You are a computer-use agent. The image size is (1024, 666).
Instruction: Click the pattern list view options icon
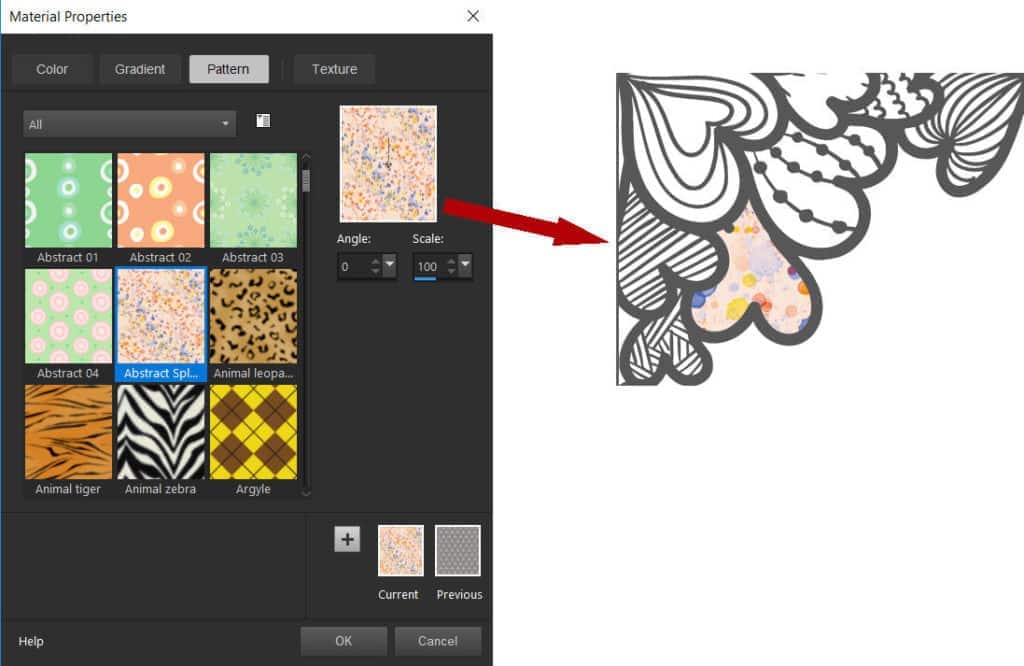click(263, 121)
